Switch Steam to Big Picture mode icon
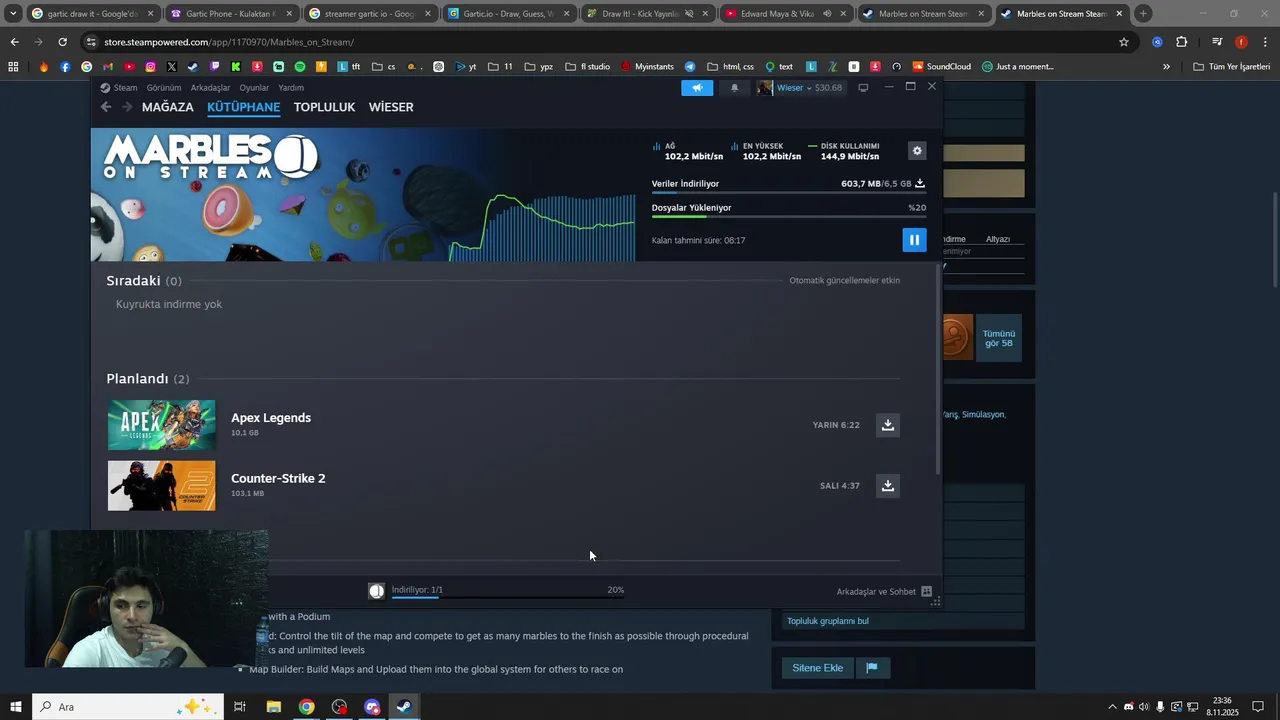This screenshot has height=720, width=1280. click(863, 88)
